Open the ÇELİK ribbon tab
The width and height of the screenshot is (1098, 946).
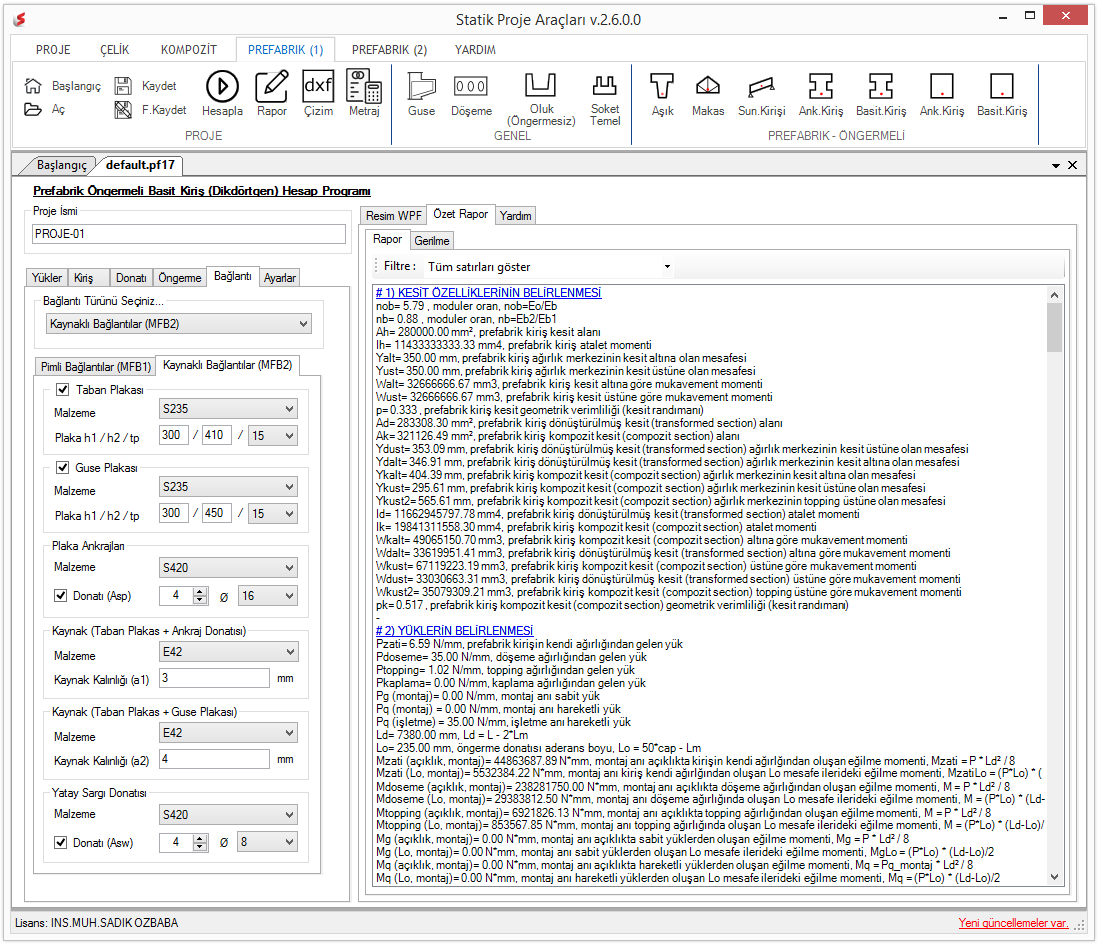(114, 50)
